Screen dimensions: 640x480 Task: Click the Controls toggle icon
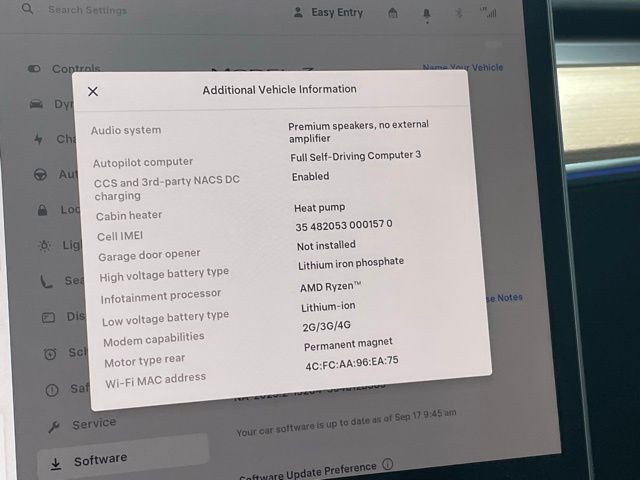tap(34, 69)
